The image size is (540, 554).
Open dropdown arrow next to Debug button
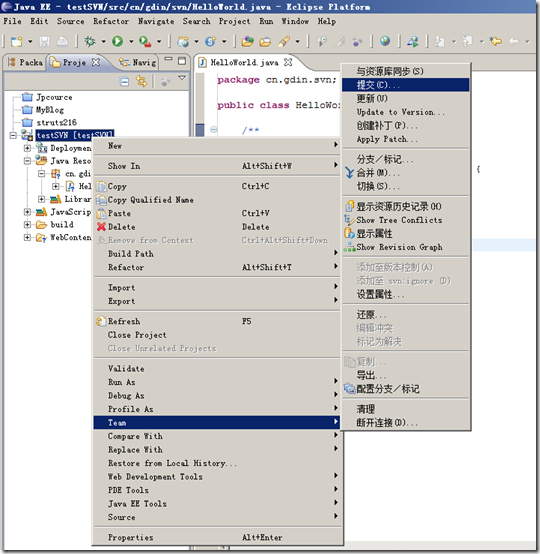pos(103,42)
